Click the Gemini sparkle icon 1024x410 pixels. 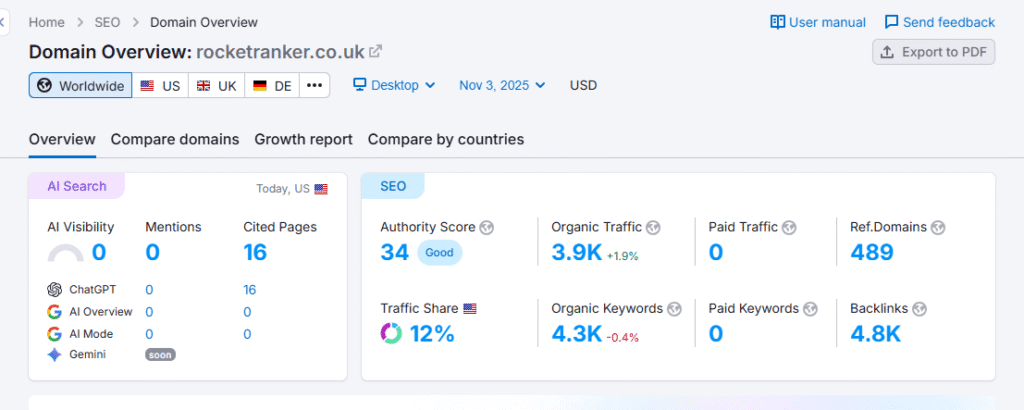tap(55, 355)
